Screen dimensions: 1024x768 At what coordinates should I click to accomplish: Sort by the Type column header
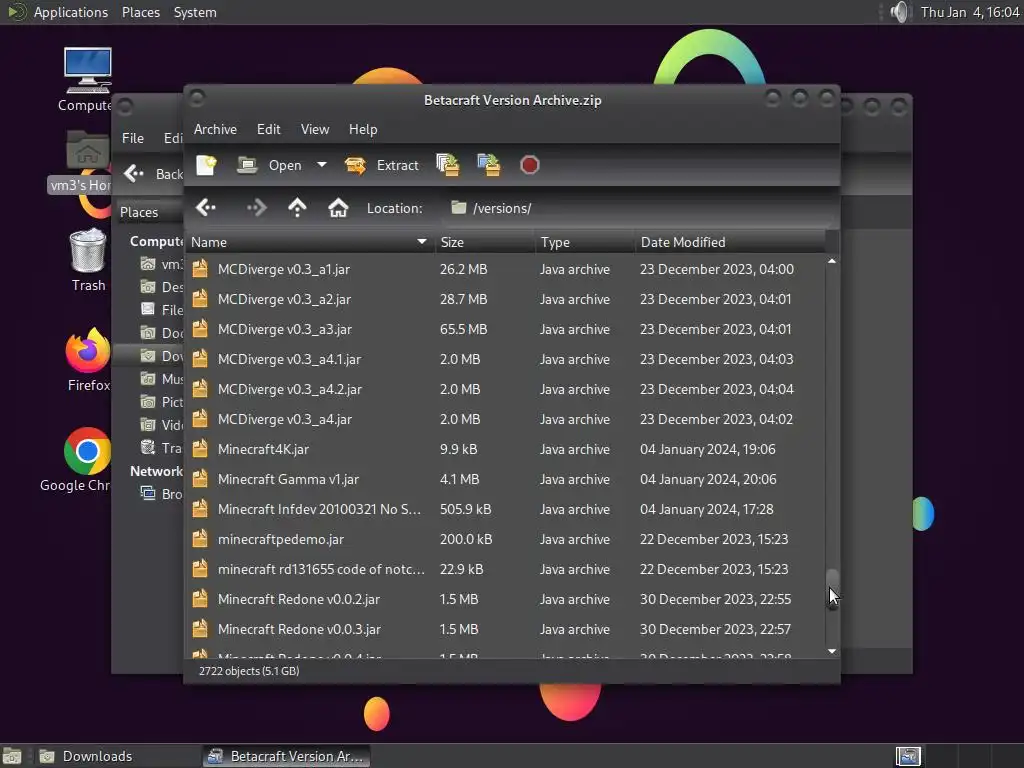[x=584, y=242]
